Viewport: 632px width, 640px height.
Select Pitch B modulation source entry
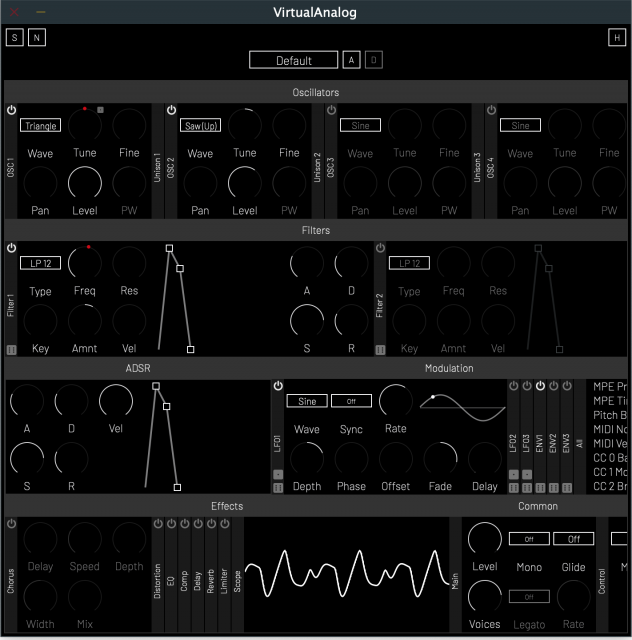tap(610, 415)
